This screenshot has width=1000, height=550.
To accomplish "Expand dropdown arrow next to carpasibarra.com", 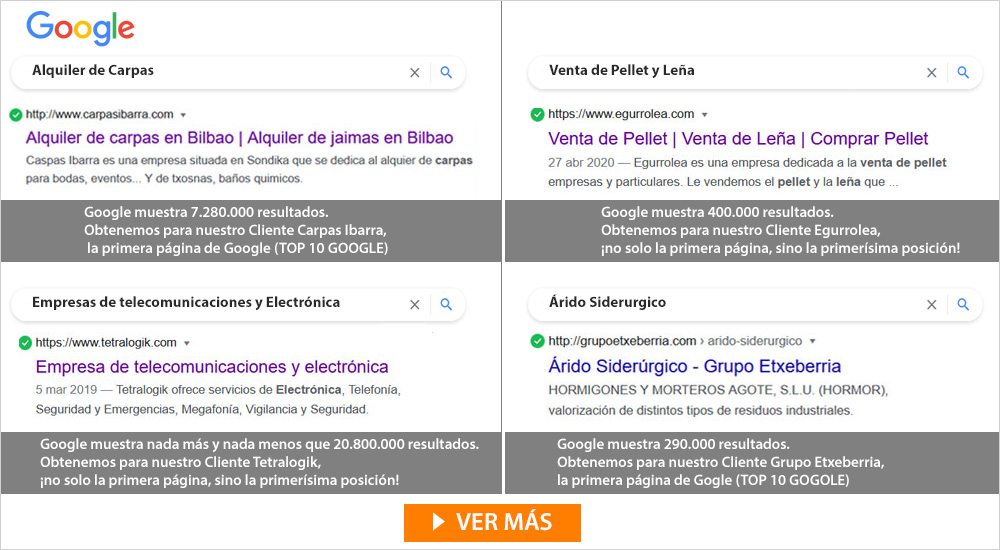I will click(183, 115).
